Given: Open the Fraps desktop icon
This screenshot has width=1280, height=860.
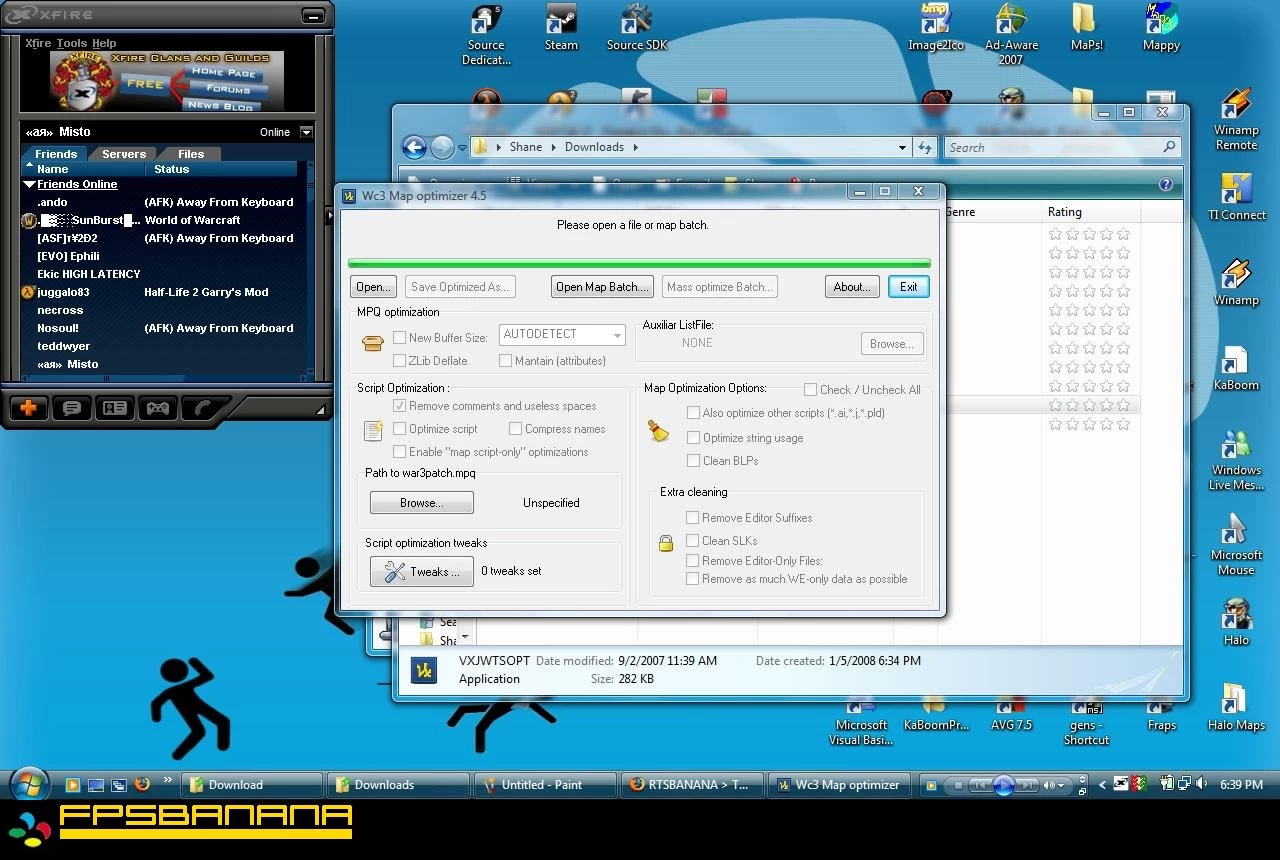Looking at the screenshot, I should (x=1161, y=715).
